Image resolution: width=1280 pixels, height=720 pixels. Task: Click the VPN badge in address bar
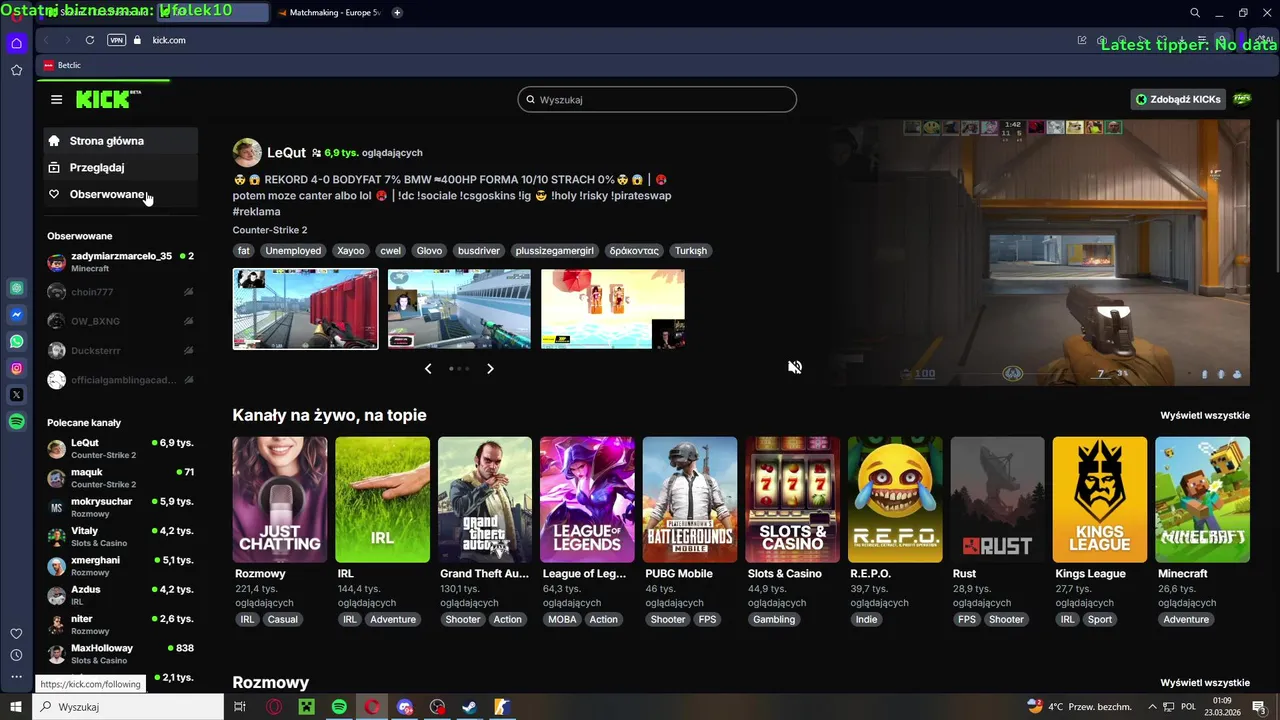116,40
